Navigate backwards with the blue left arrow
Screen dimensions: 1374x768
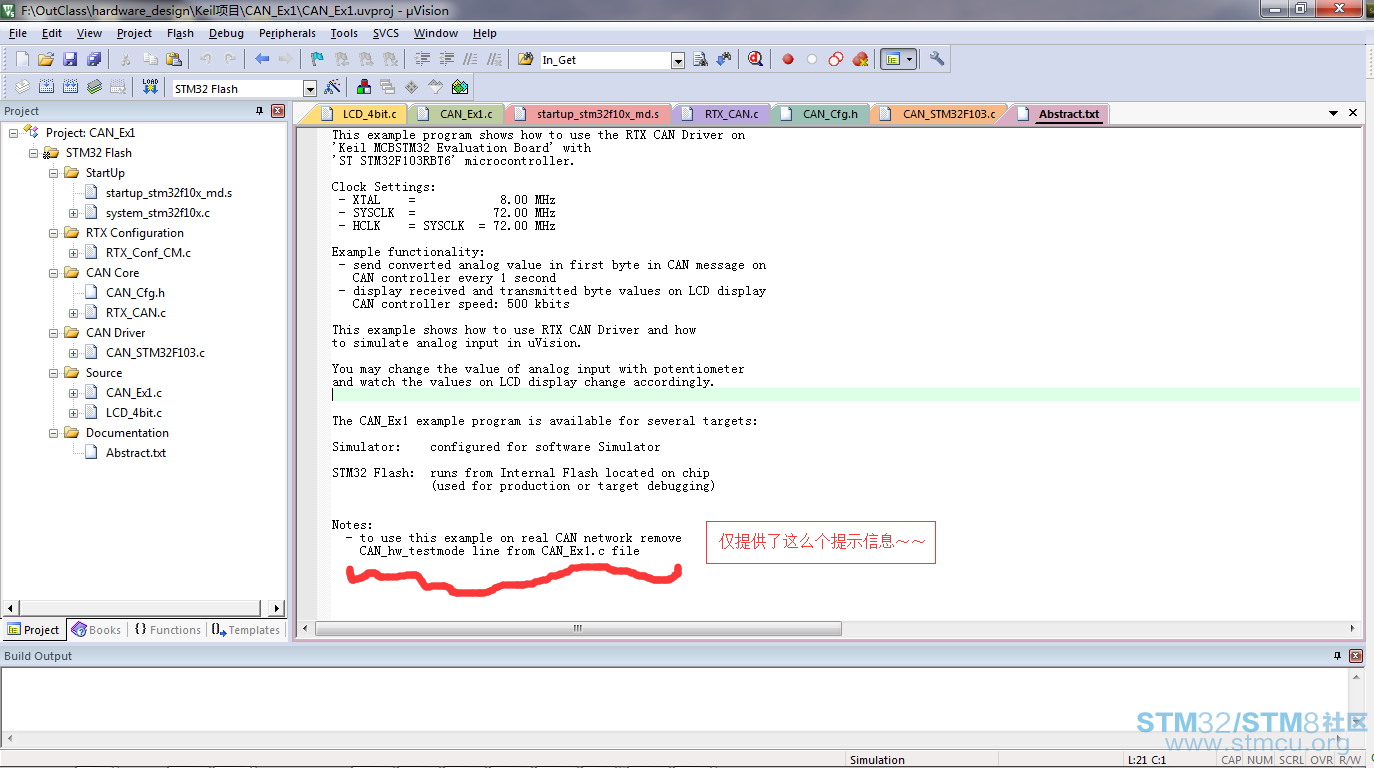(x=262, y=59)
